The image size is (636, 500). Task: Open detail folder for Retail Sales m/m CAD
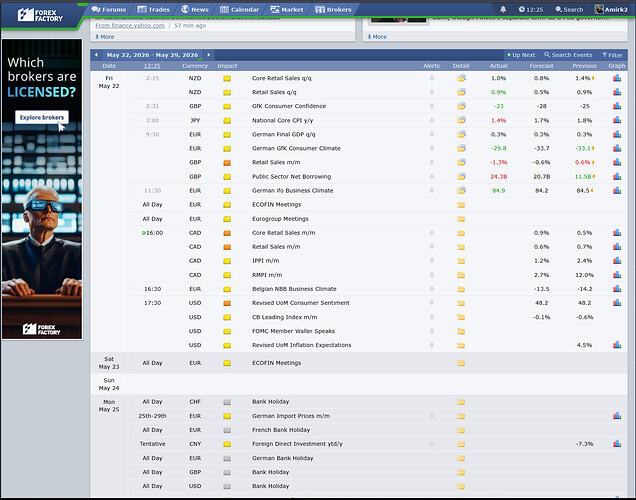click(461, 247)
